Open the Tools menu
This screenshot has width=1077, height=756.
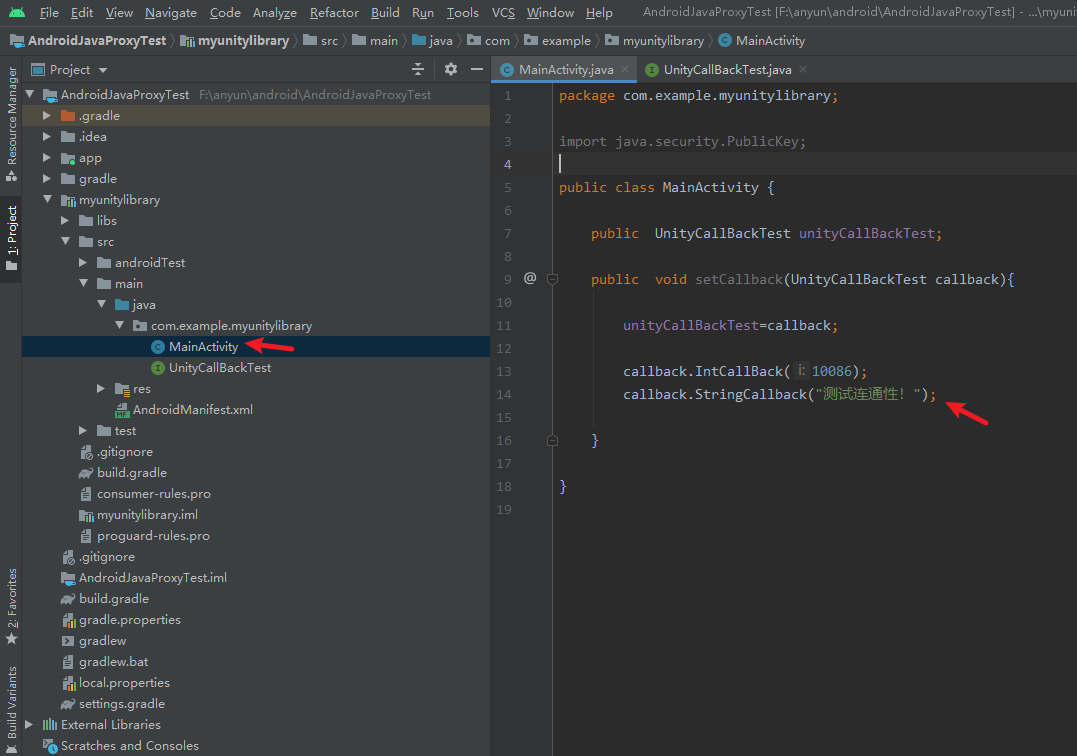click(462, 12)
